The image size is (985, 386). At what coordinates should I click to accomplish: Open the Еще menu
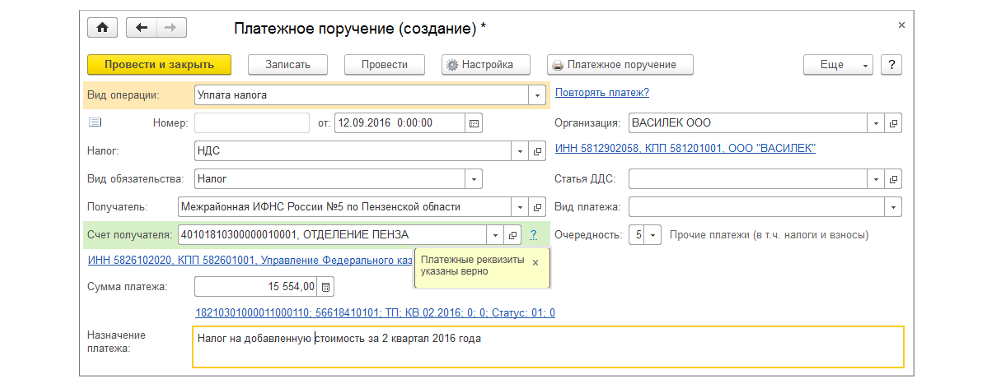pos(839,65)
